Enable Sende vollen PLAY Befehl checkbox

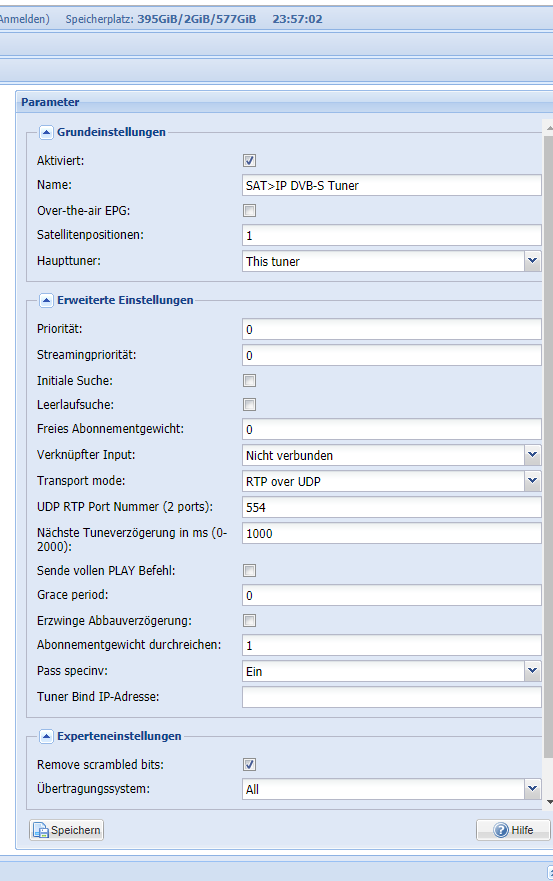tap(250, 571)
